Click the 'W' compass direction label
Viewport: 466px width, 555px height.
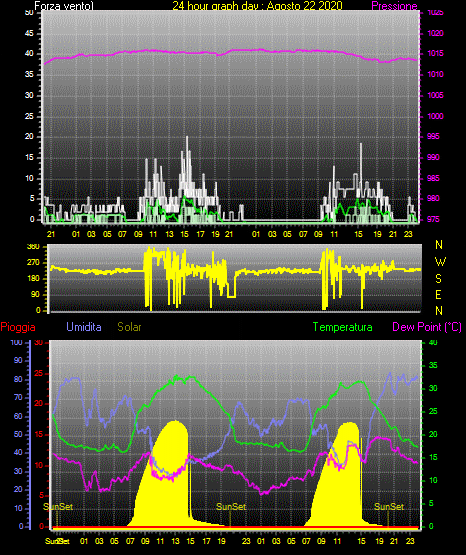pyautogui.click(x=440, y=262)
